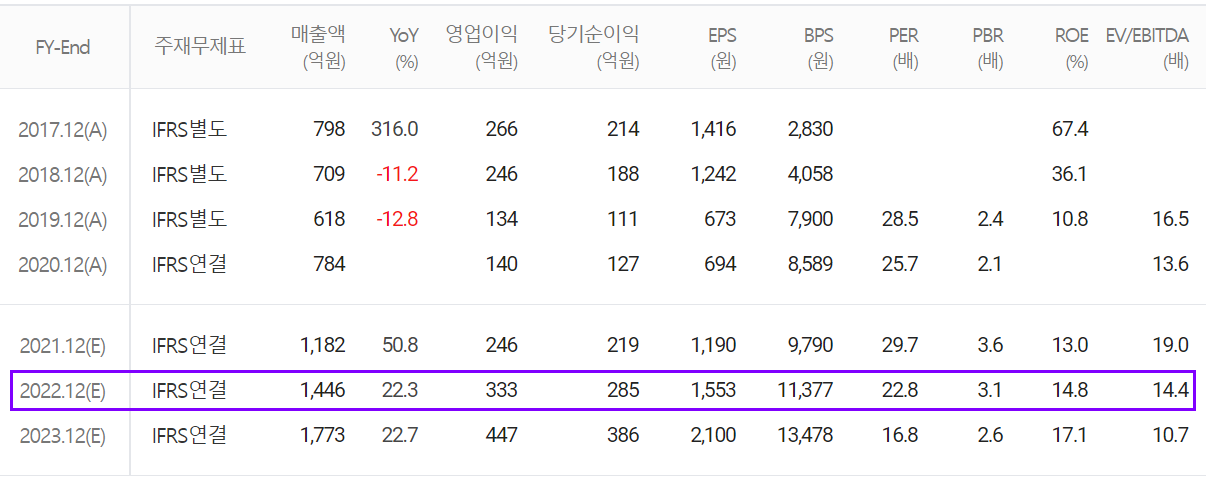This screenshot has height=480, width=1206.
Task: Click the 2019 PBR value 2.4
Action: pyautogui.click(x=991, y=219)
